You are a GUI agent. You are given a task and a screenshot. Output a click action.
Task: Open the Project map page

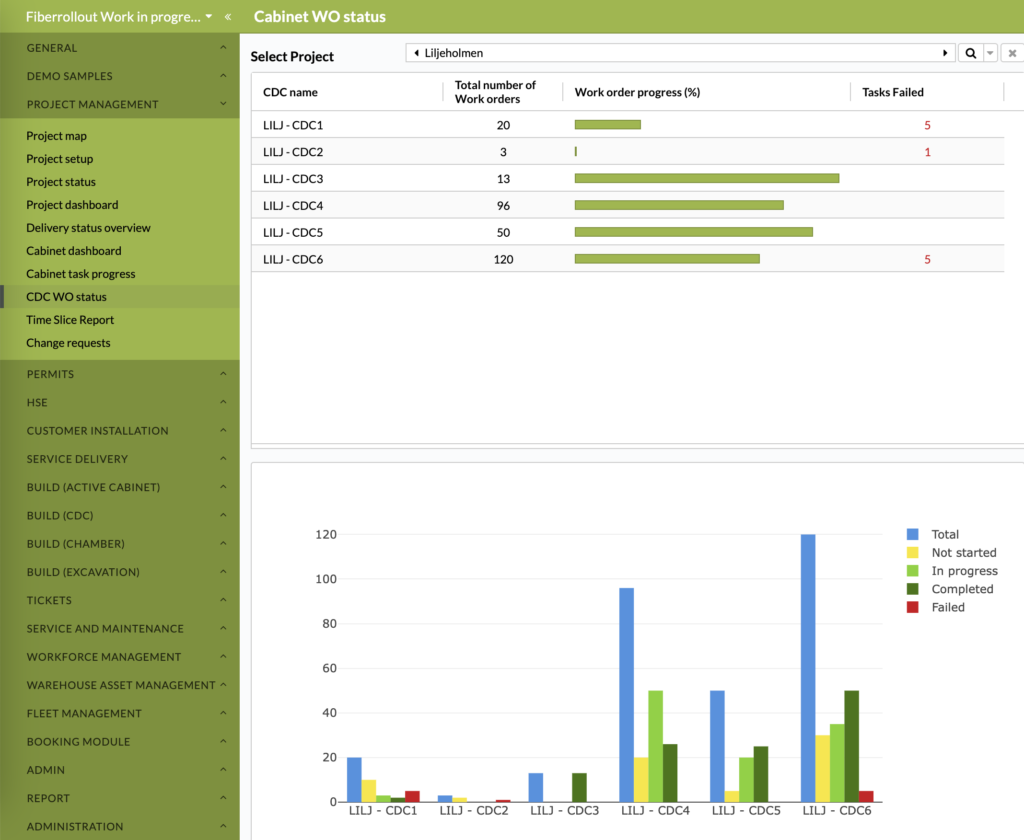point(56,136)
